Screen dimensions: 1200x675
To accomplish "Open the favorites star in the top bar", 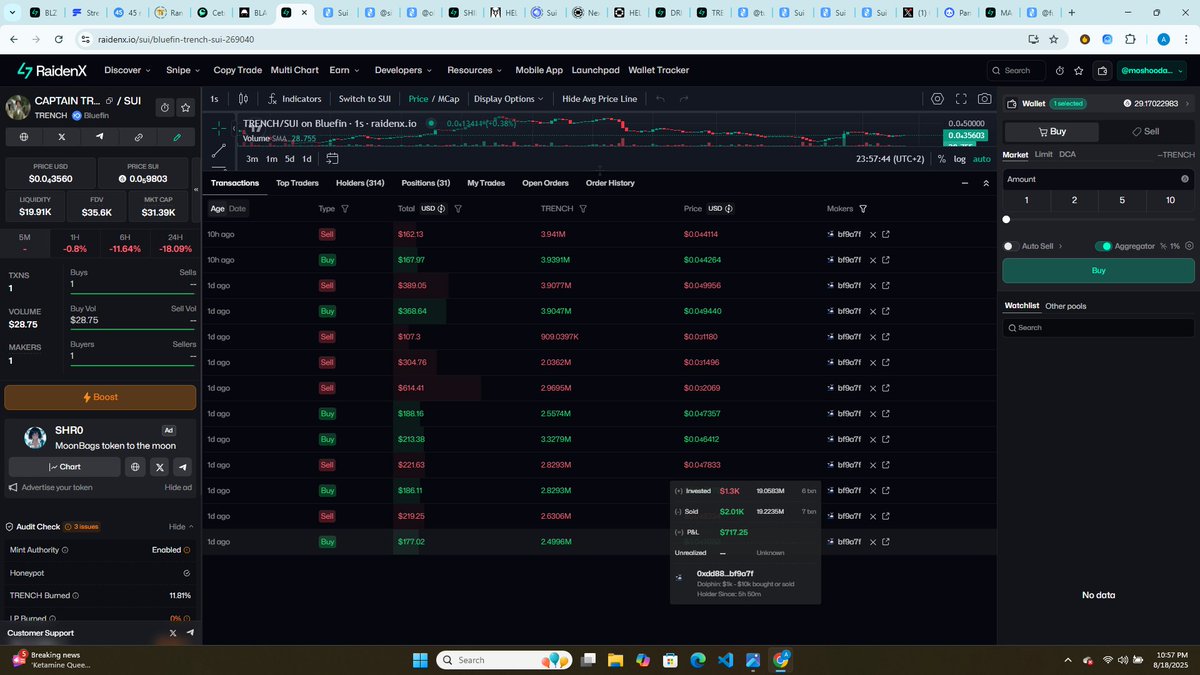I will (1078, 71).
